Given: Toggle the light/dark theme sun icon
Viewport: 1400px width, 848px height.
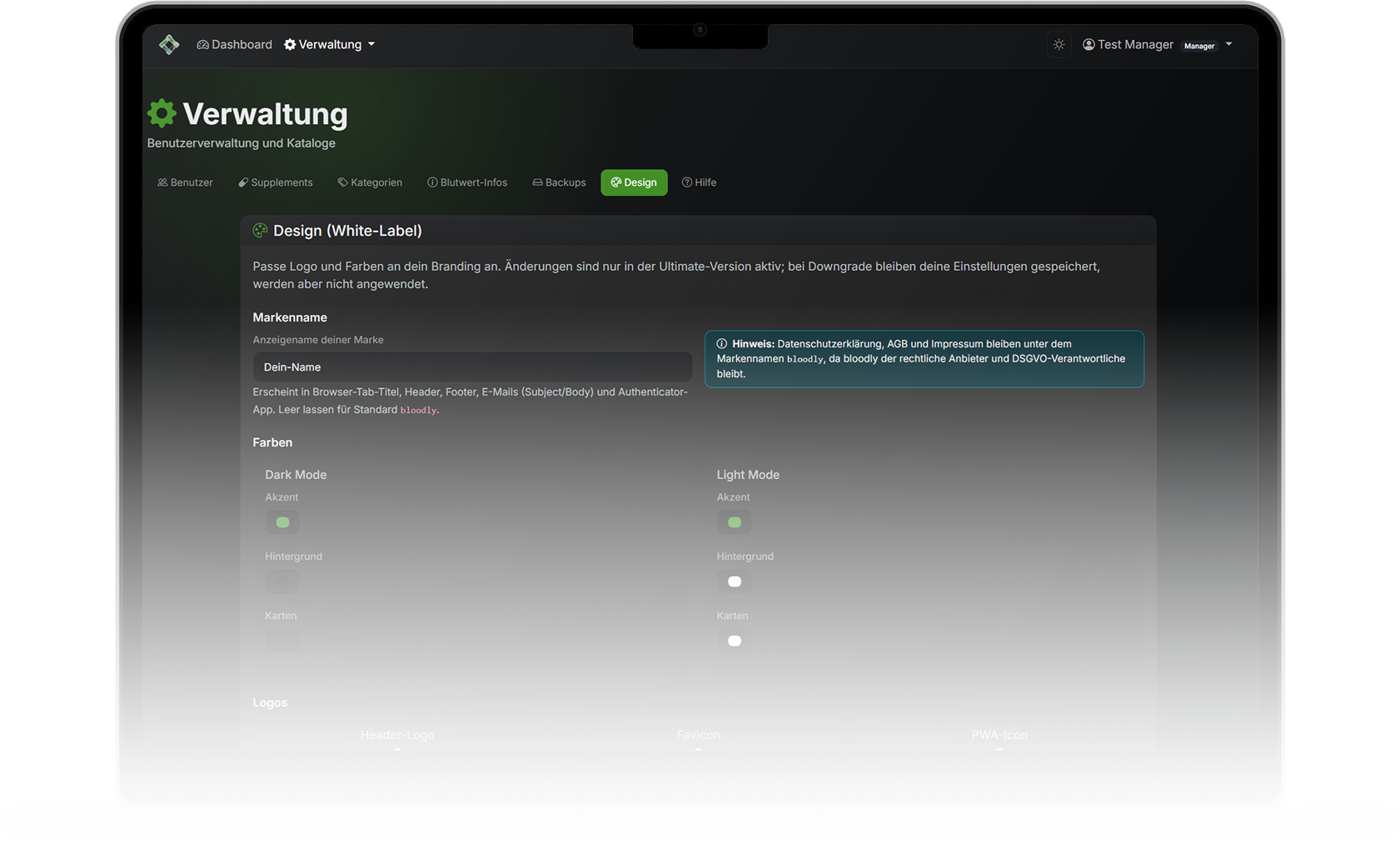Looking at the screenshot, I should click(1059, 45).
